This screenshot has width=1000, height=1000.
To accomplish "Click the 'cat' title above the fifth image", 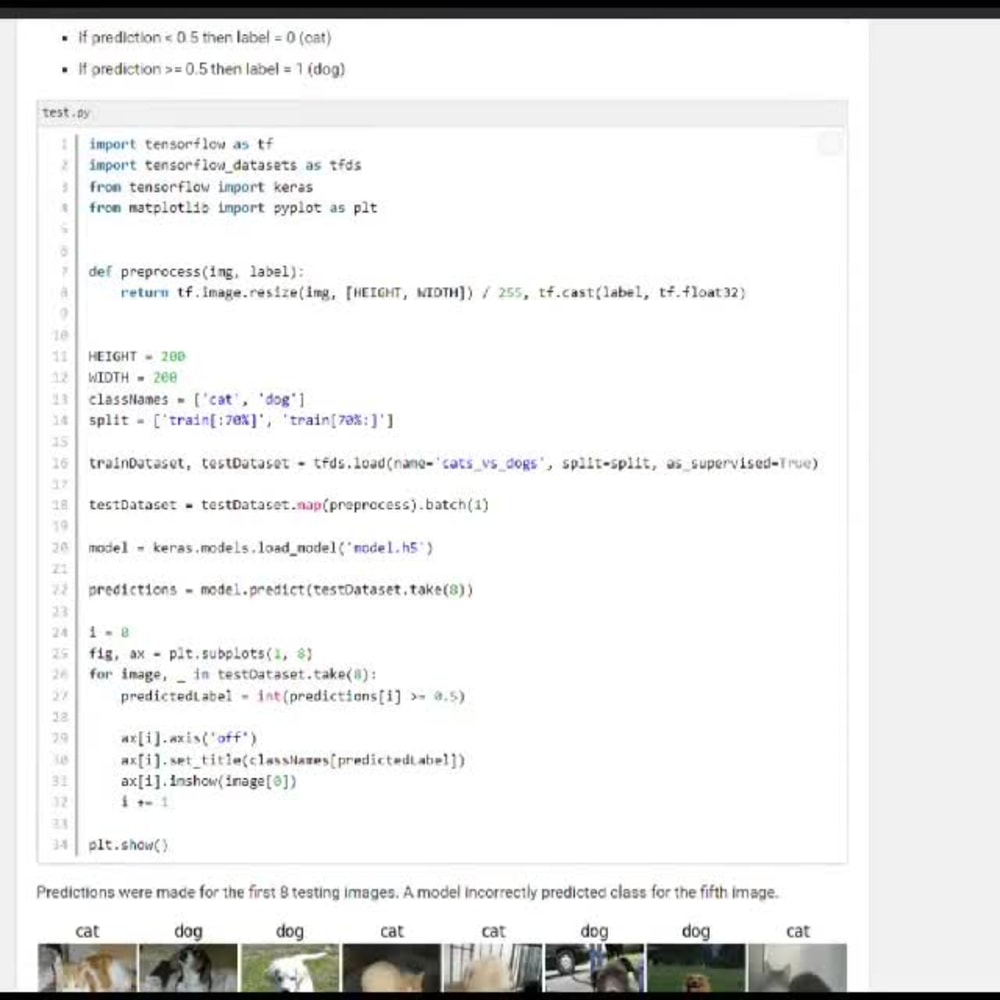I will (493, 932).
